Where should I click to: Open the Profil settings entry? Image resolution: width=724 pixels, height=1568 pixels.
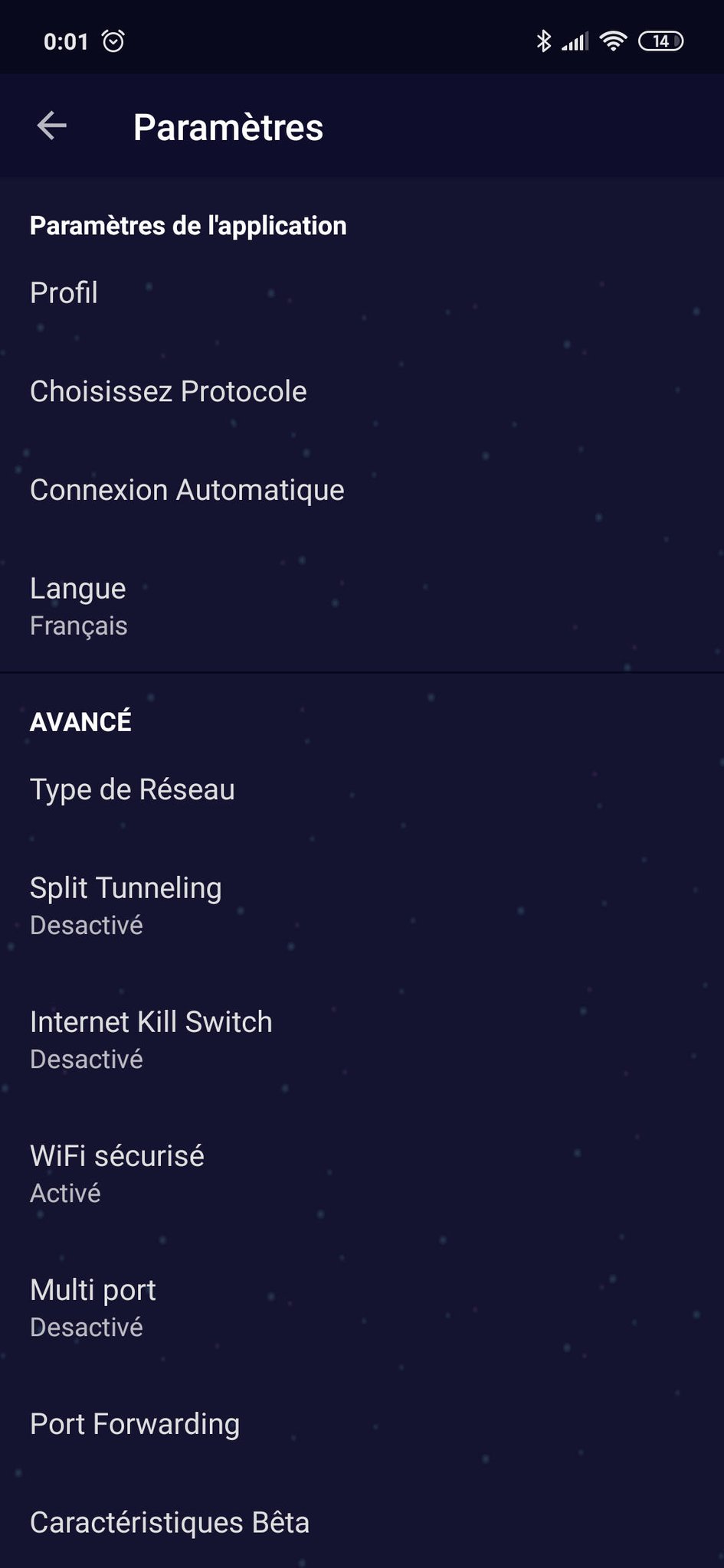click(64, 292)
